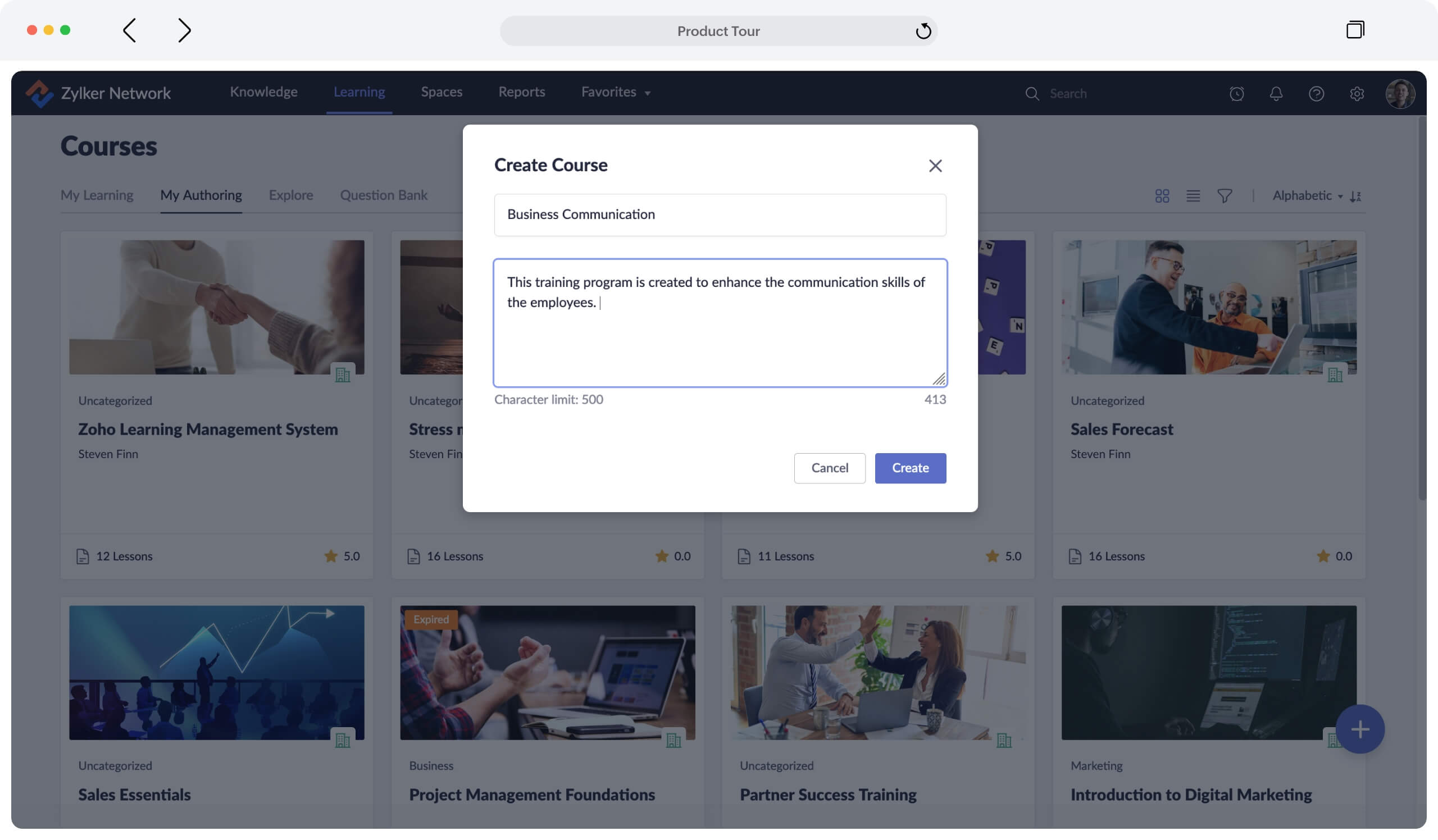
Task: Expand the Favorites dropdown menu
Action: tap(615, 92)
